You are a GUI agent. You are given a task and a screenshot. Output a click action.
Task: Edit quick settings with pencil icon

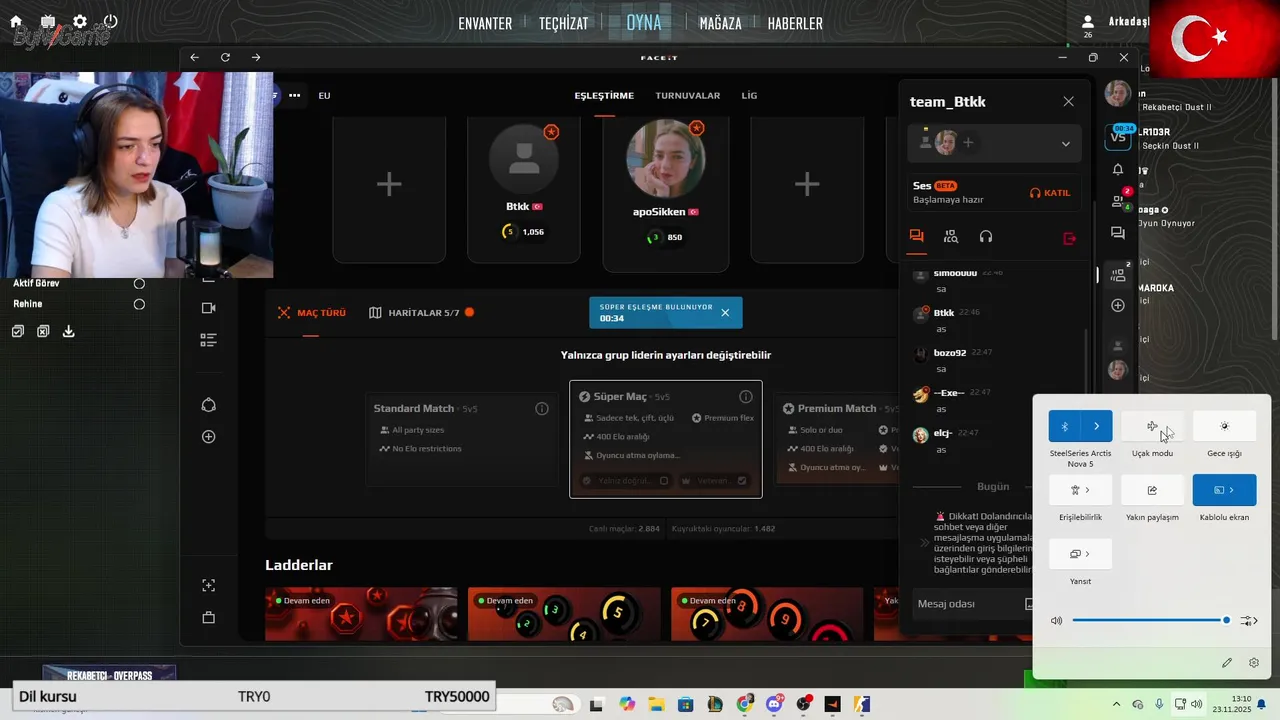(x=1227, y=663)
